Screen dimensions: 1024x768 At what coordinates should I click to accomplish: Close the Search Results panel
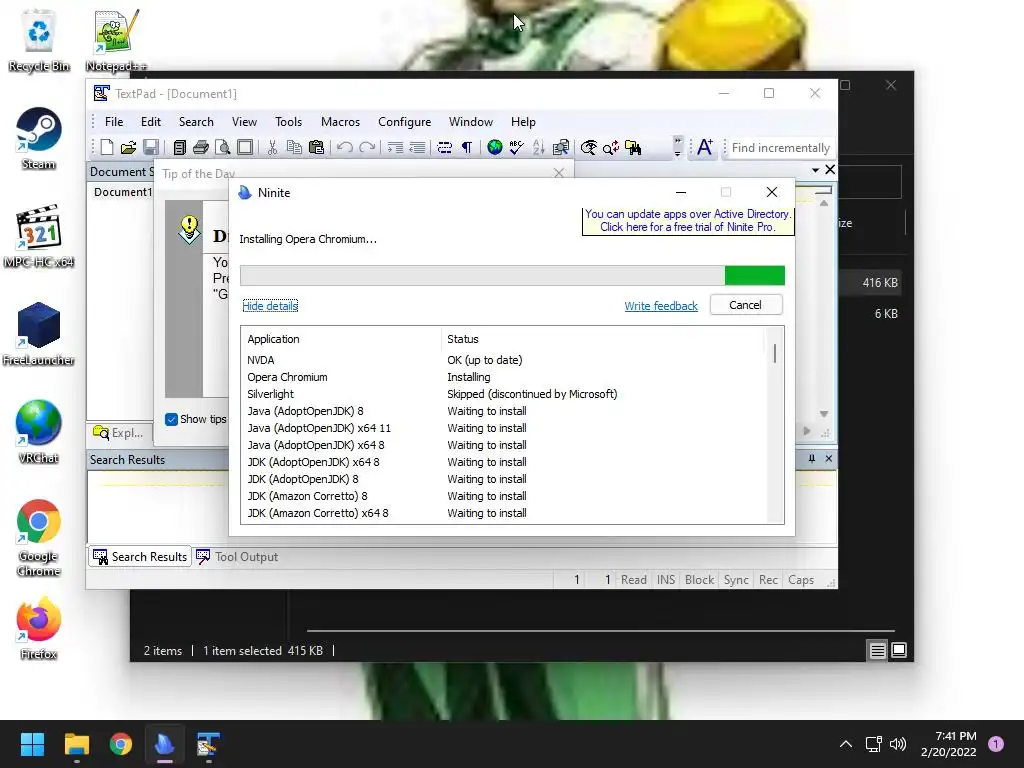(x=829, y=458)
